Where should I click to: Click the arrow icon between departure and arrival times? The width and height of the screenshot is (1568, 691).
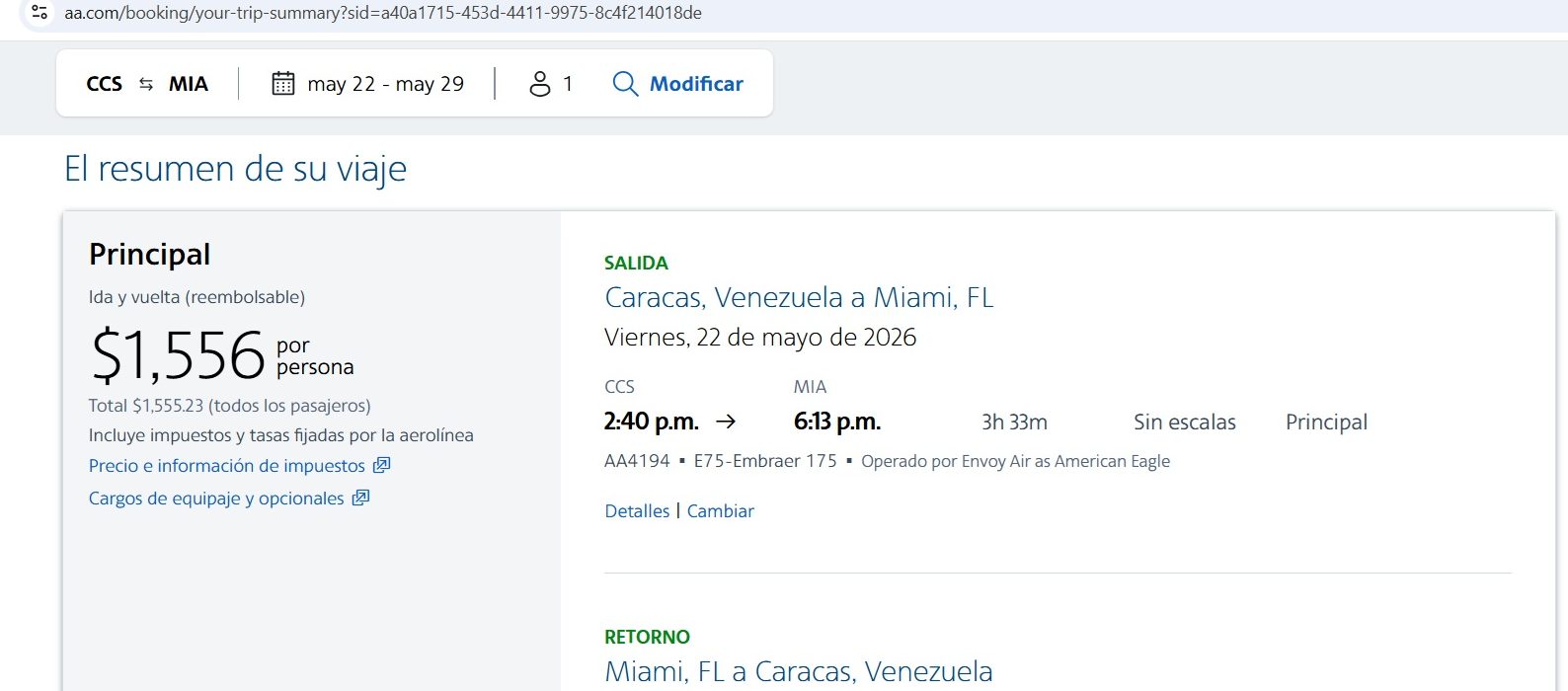(728, 422)
